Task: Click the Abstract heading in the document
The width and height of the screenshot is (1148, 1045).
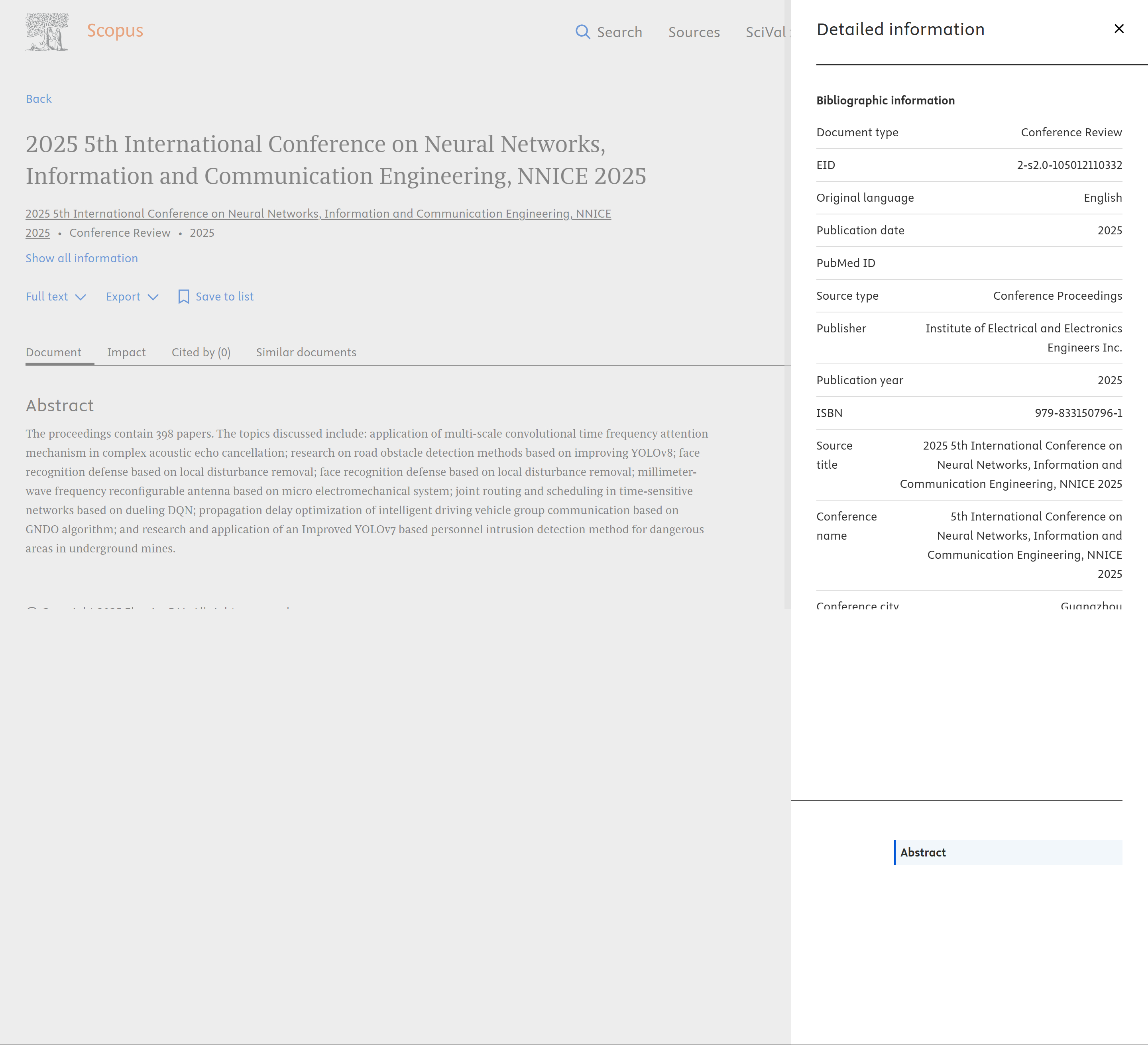Action: [60, 405]
